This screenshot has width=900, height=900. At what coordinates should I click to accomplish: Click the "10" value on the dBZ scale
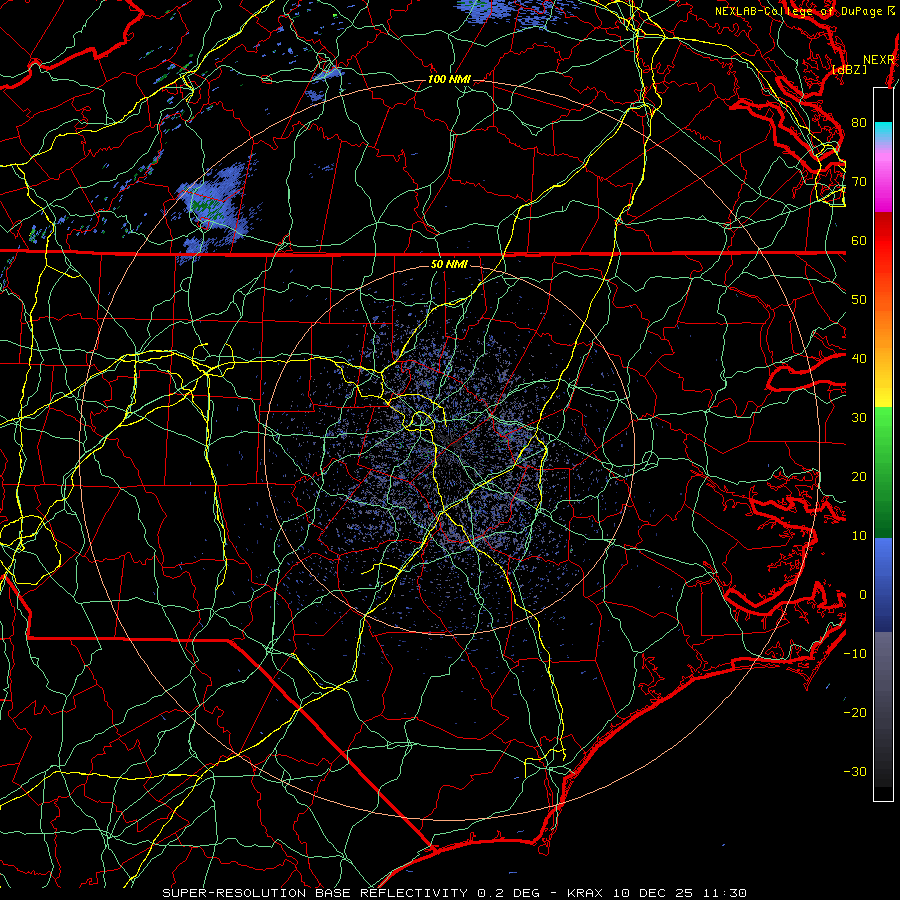tap(859, 536)
